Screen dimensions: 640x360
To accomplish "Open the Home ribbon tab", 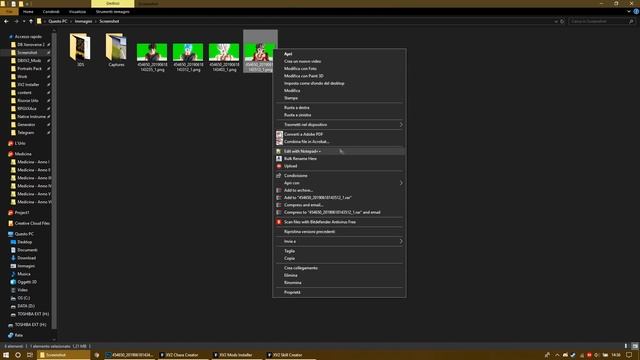I will [28, 12].
